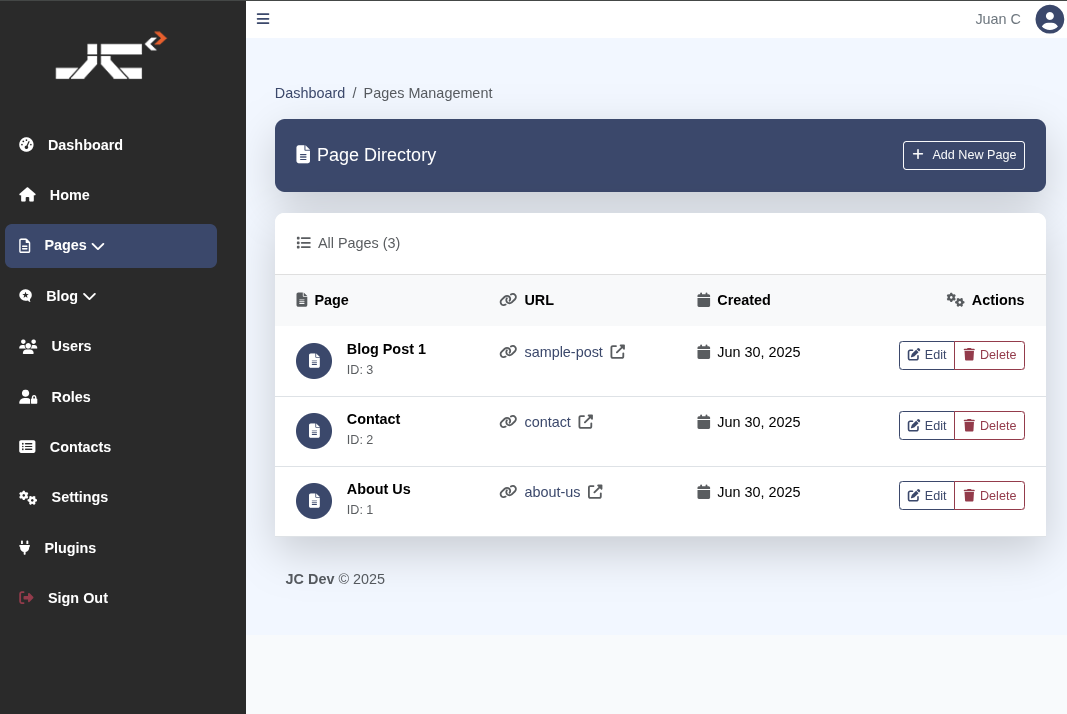The width and height of the screenshot is (1067, 714).
Task: Click the Contact page title
Action: (x=374, y=419)
